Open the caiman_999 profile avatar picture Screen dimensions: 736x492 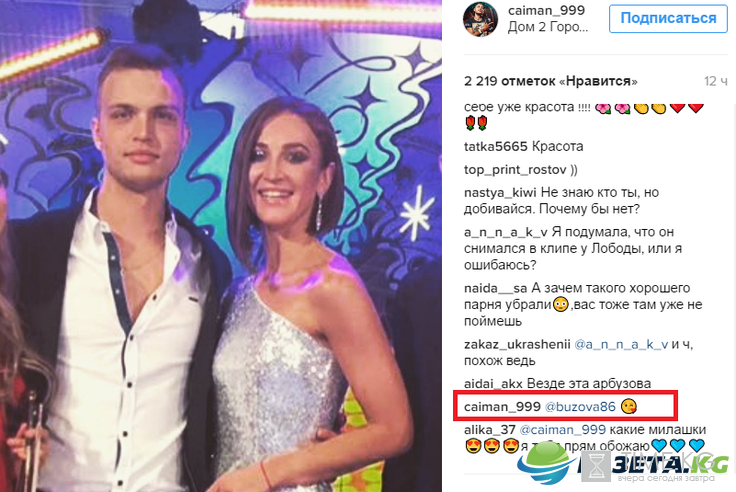click(480, 19)
